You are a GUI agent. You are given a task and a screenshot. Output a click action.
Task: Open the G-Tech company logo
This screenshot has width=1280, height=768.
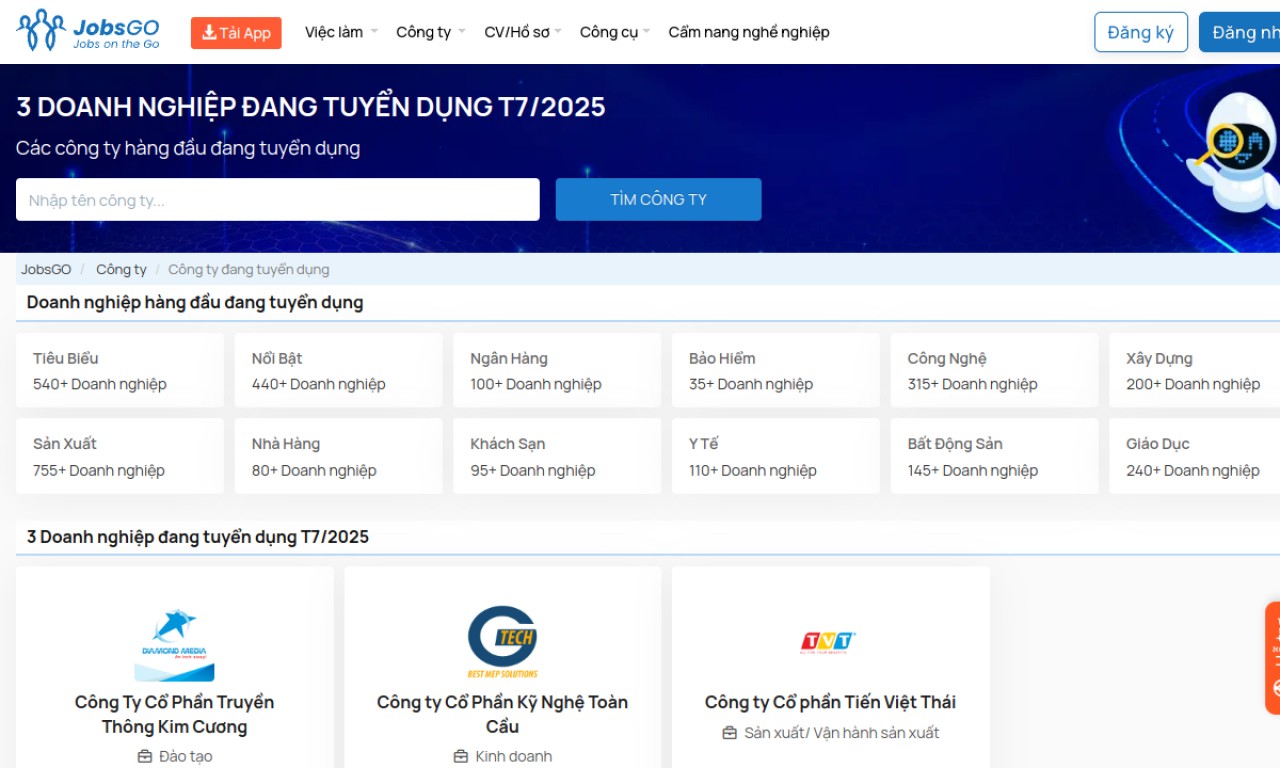tap(502, 642)
